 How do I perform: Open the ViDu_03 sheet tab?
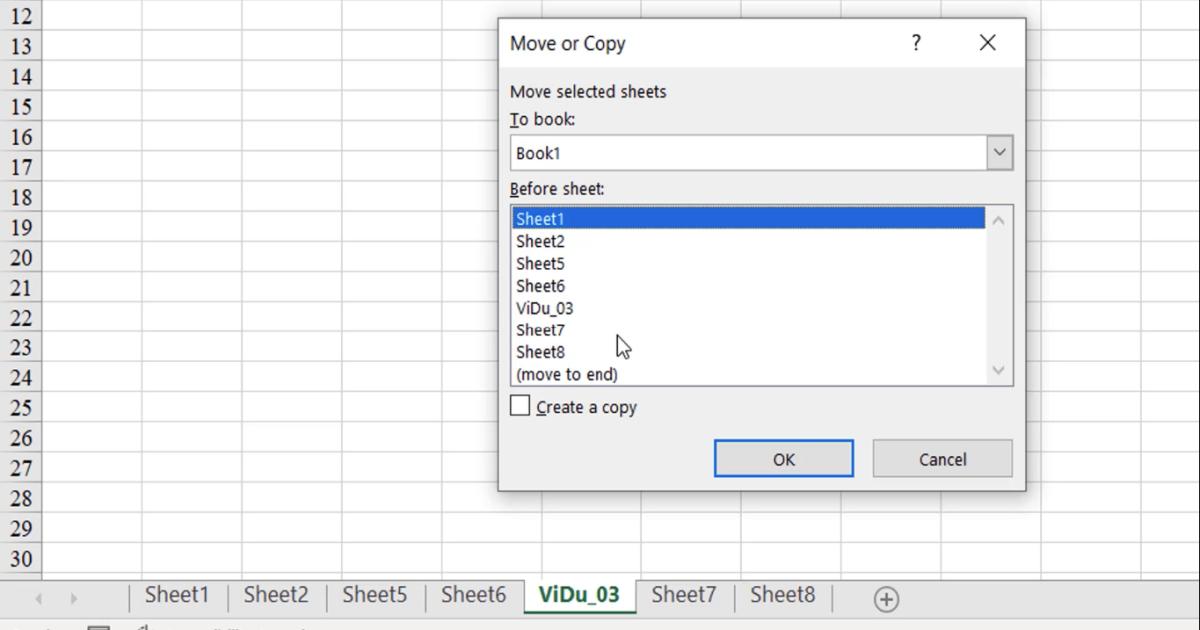click(x=580, y=593)
